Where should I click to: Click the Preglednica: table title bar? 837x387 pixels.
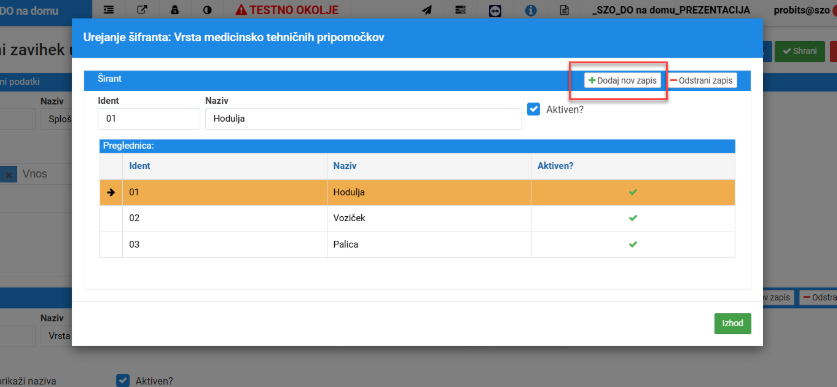(x=417, y=146)
